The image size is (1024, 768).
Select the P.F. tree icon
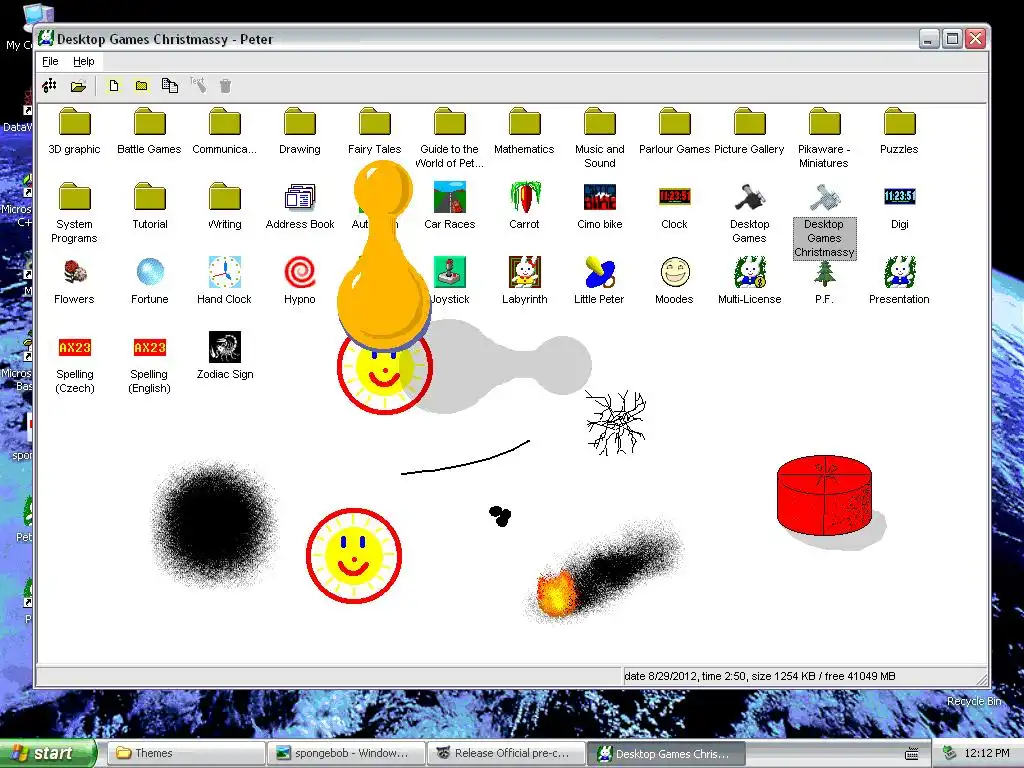(x=824, y=274)
